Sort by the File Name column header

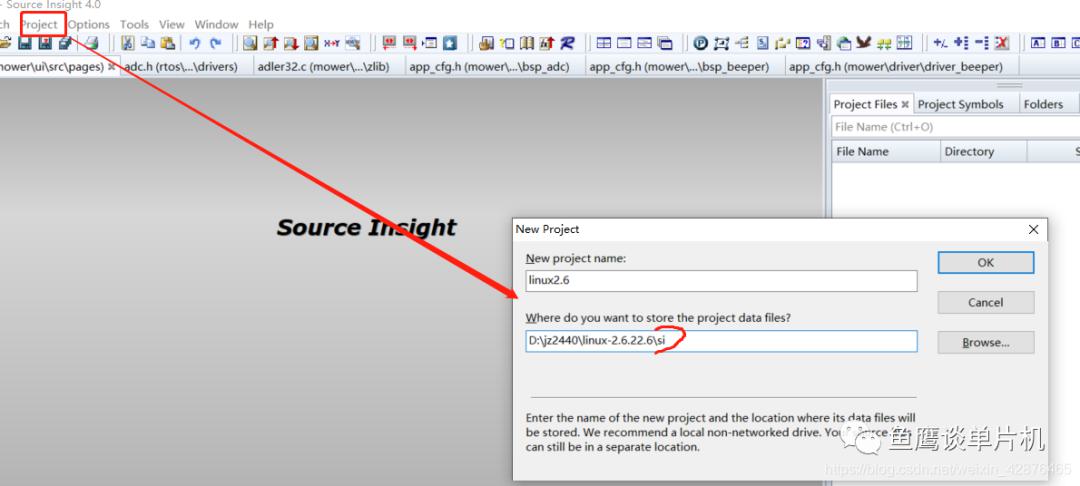coord(886,151)
